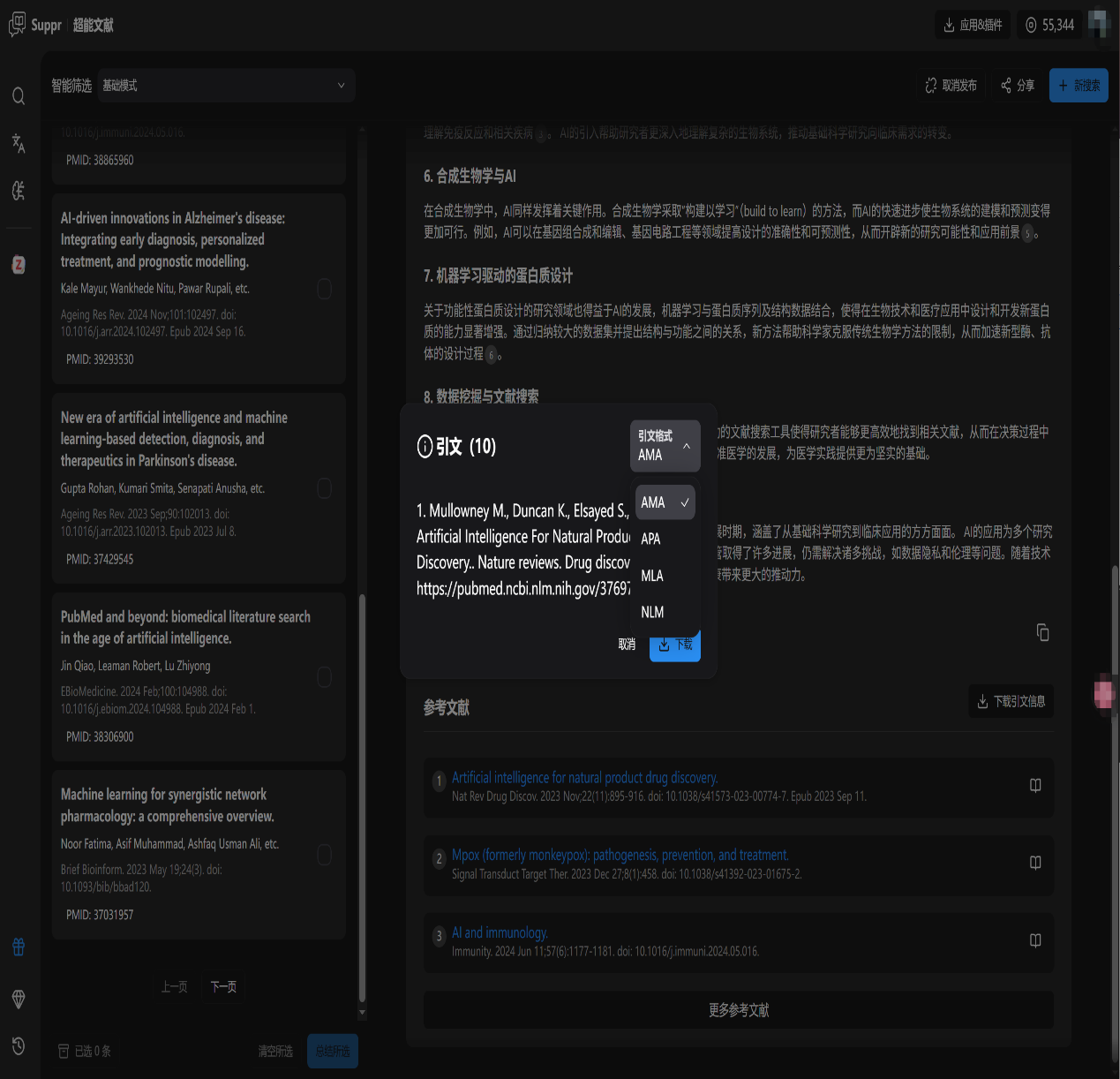Click the Zotero icon in sidebar

point(19,264)
